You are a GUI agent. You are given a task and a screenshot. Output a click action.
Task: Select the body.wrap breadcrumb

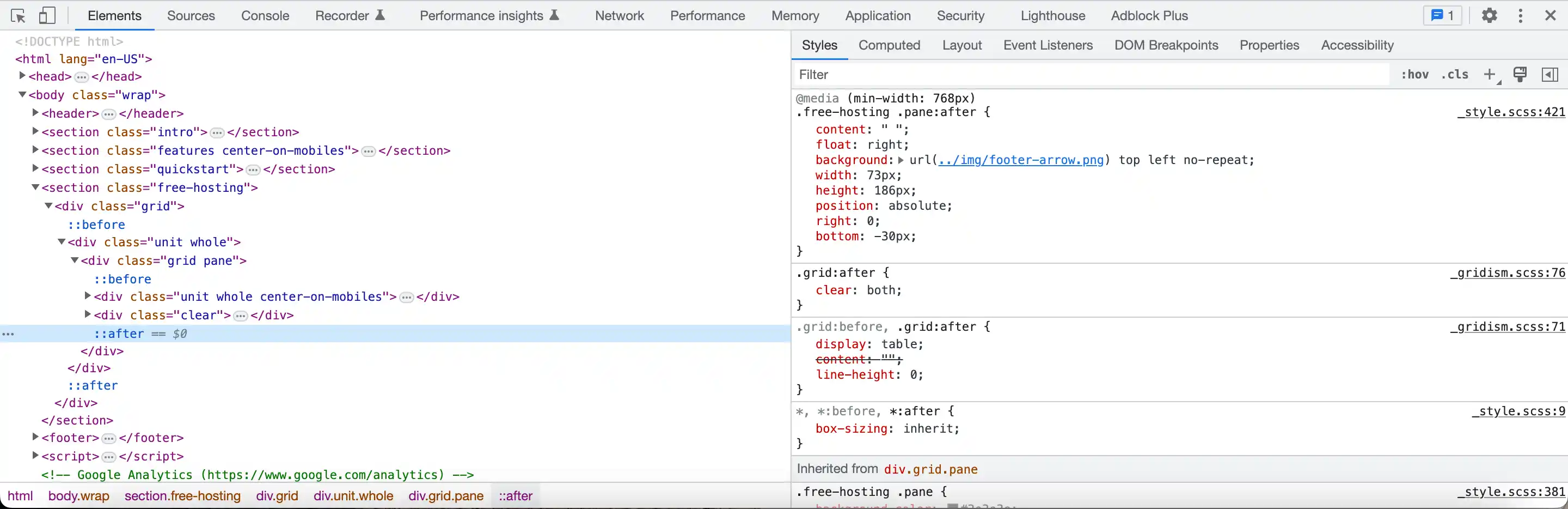(79, 496)
